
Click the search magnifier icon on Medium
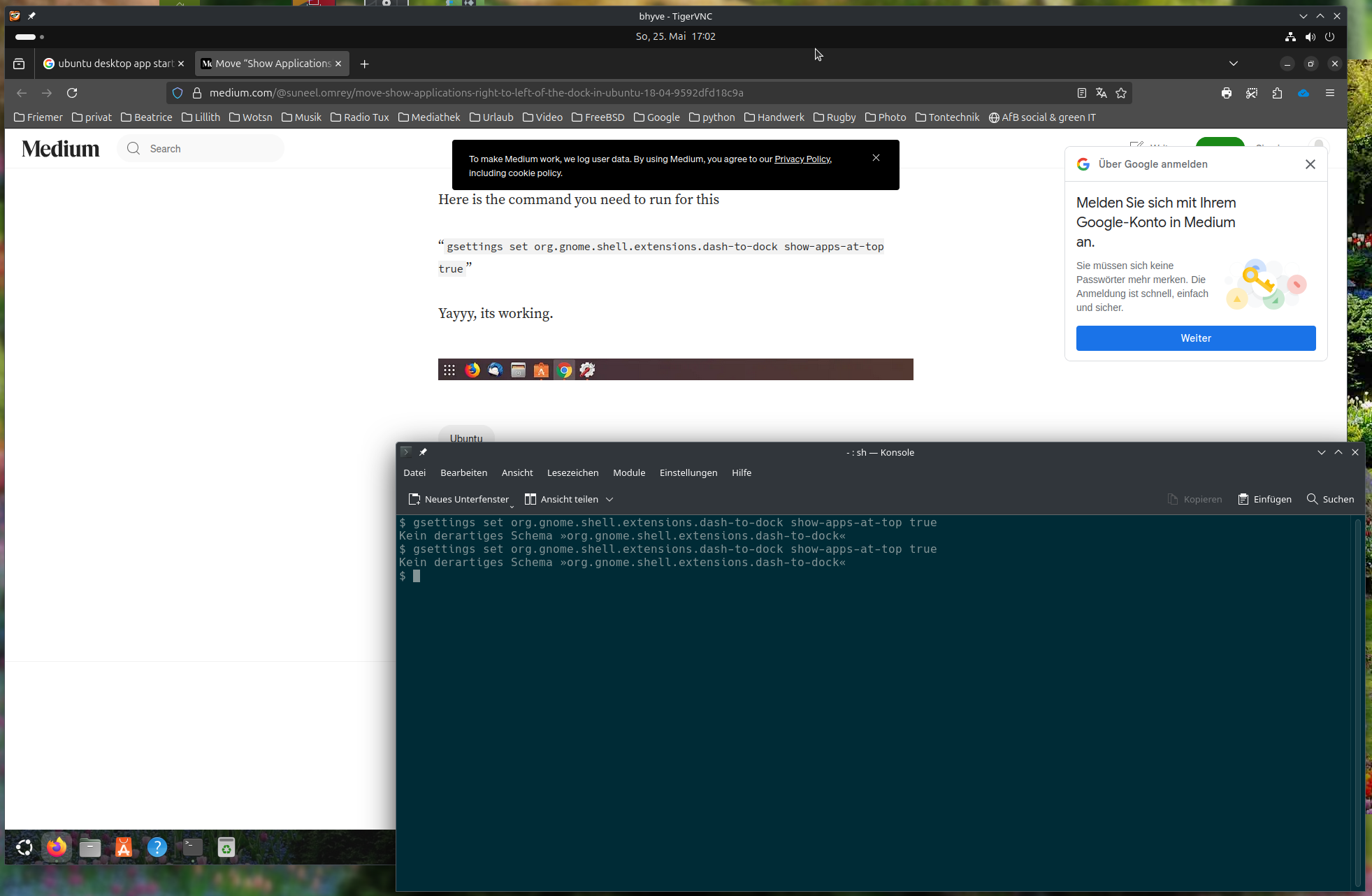pyautogui.click(x=133, y=148)
